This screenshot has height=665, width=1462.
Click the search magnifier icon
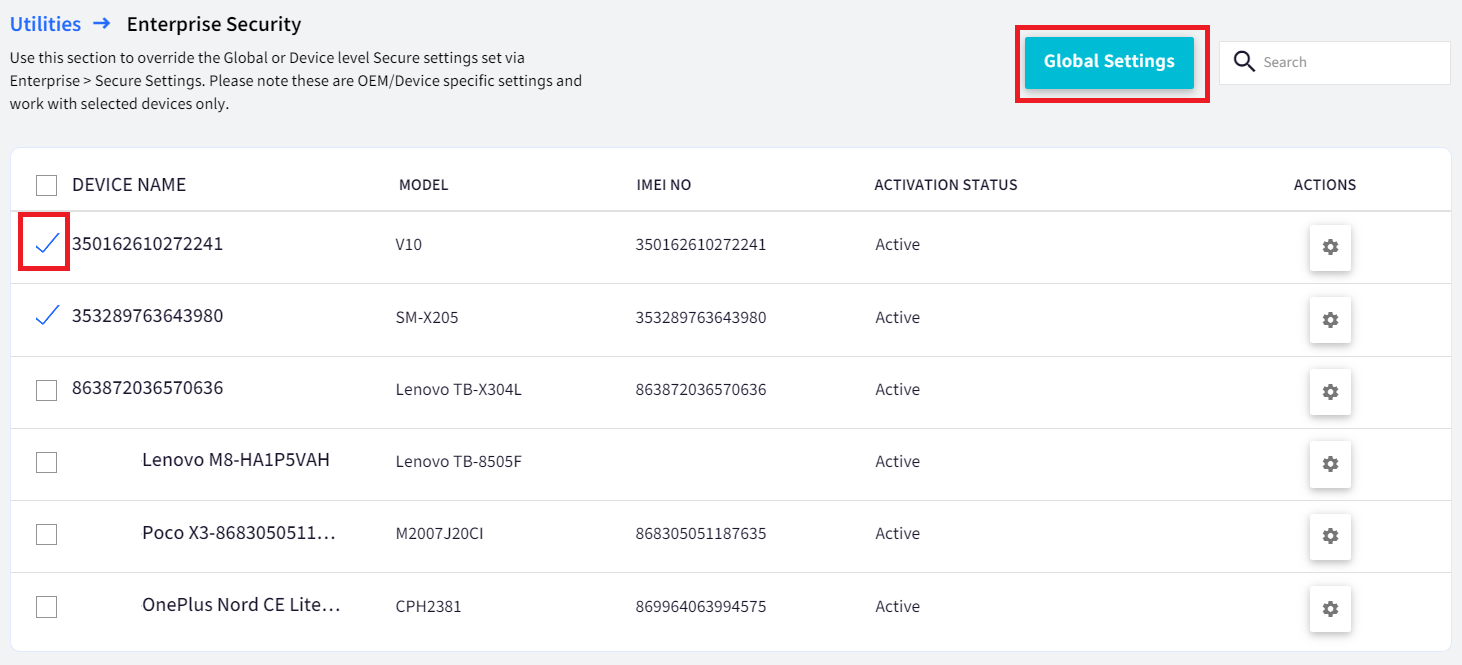point(1244,62)
